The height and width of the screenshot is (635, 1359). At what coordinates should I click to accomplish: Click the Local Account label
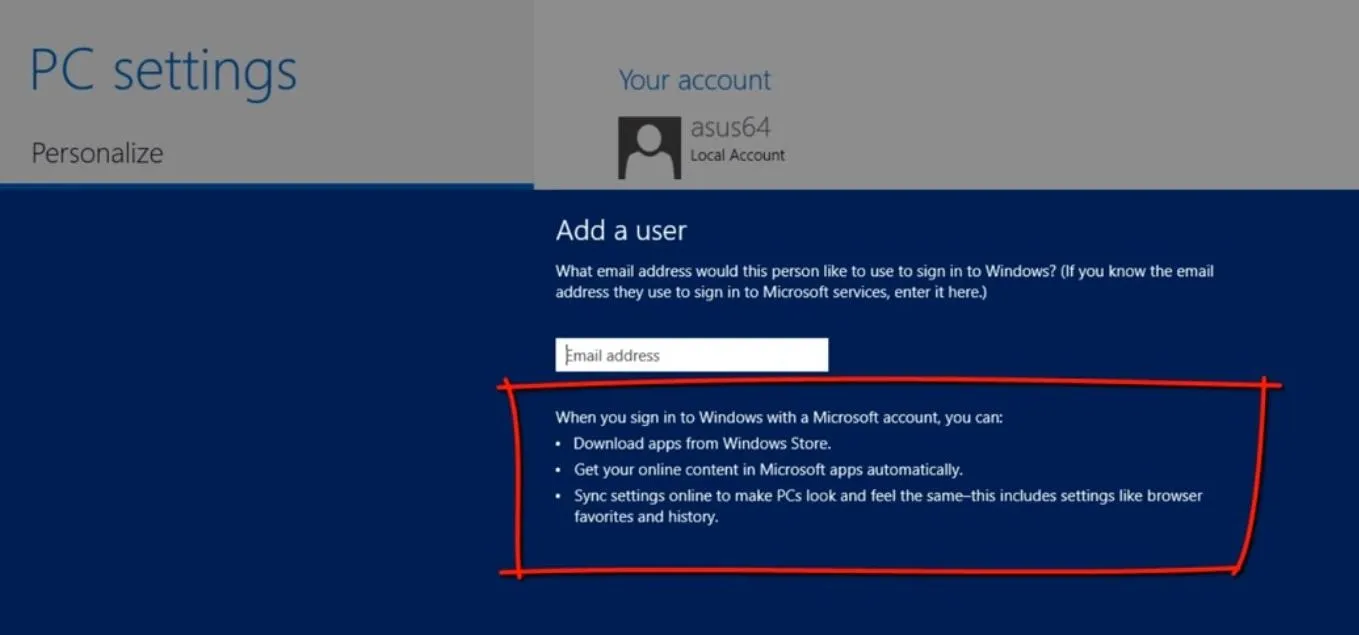coord(737,155)
